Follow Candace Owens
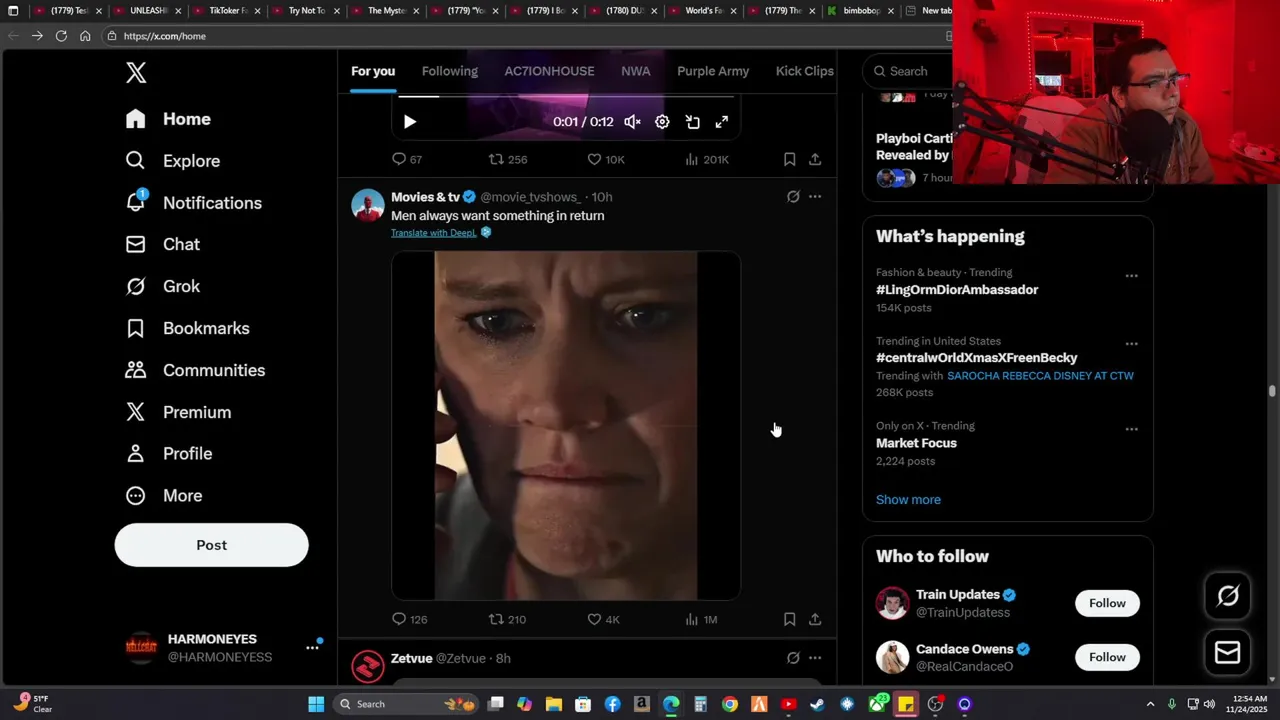This screenshot has height=720, width=1280. (1107, 657)
